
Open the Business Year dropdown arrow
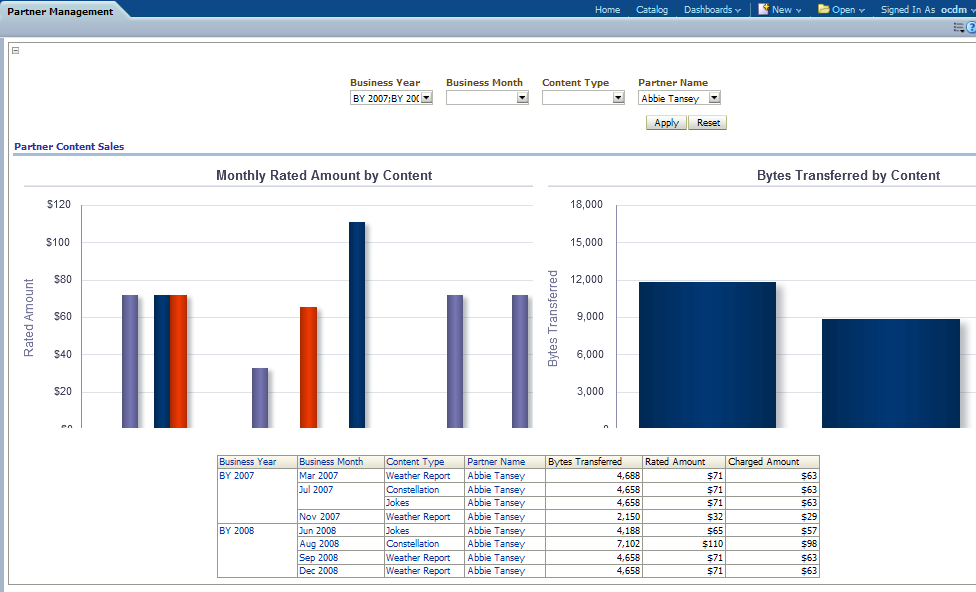426,98
